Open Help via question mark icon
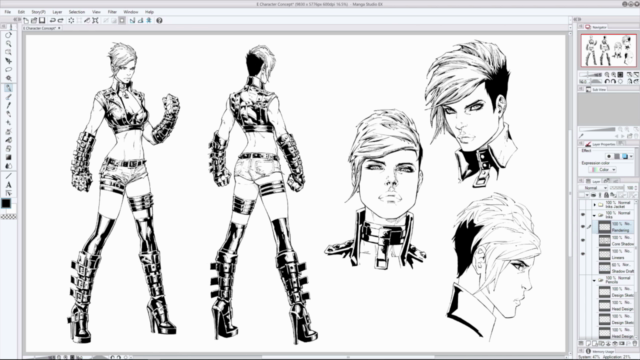Image resolution: width=640 pixels, height=360 pixels. 159,20
